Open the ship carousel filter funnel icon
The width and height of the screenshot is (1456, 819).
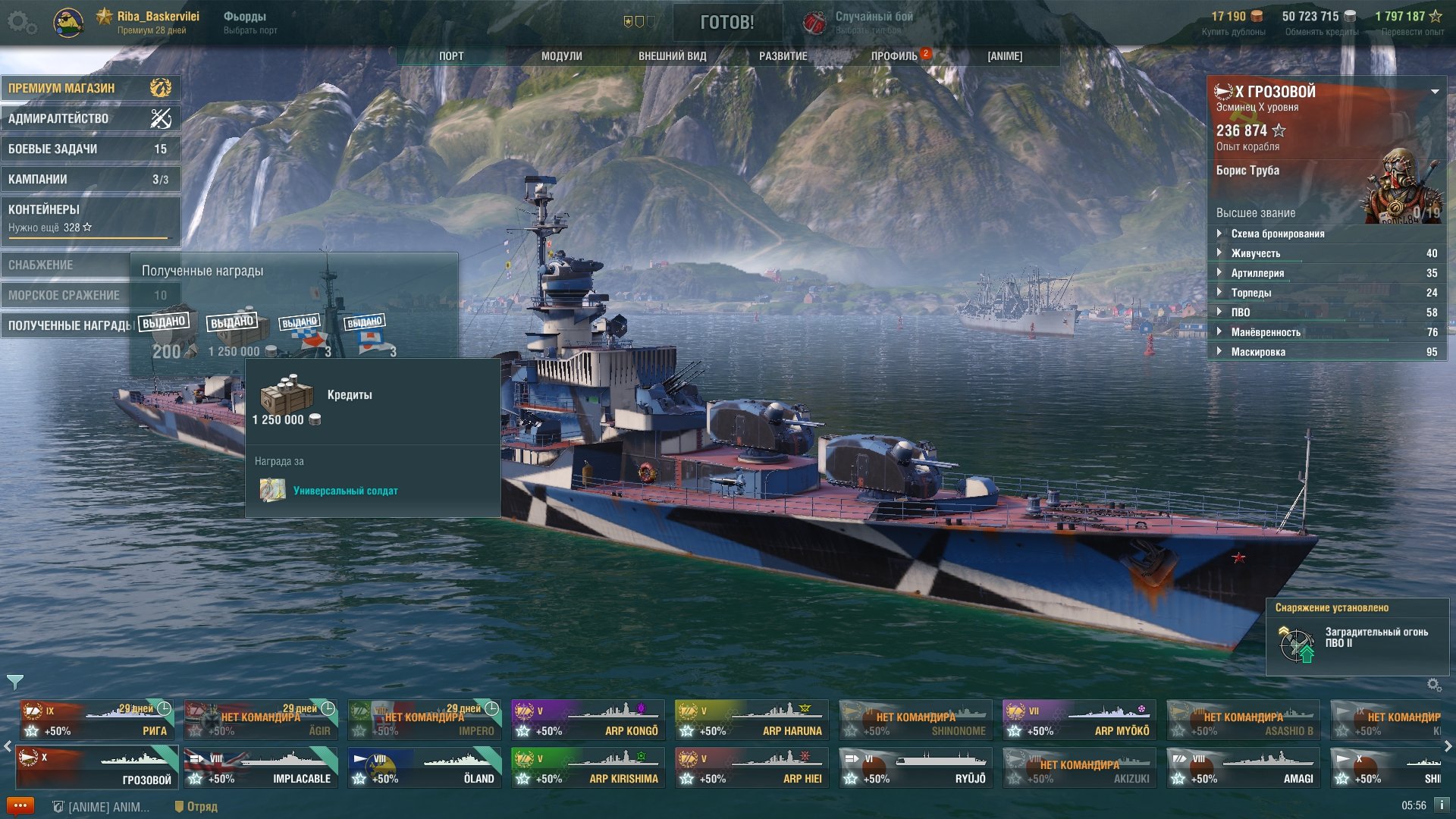[x=14, y=682]
